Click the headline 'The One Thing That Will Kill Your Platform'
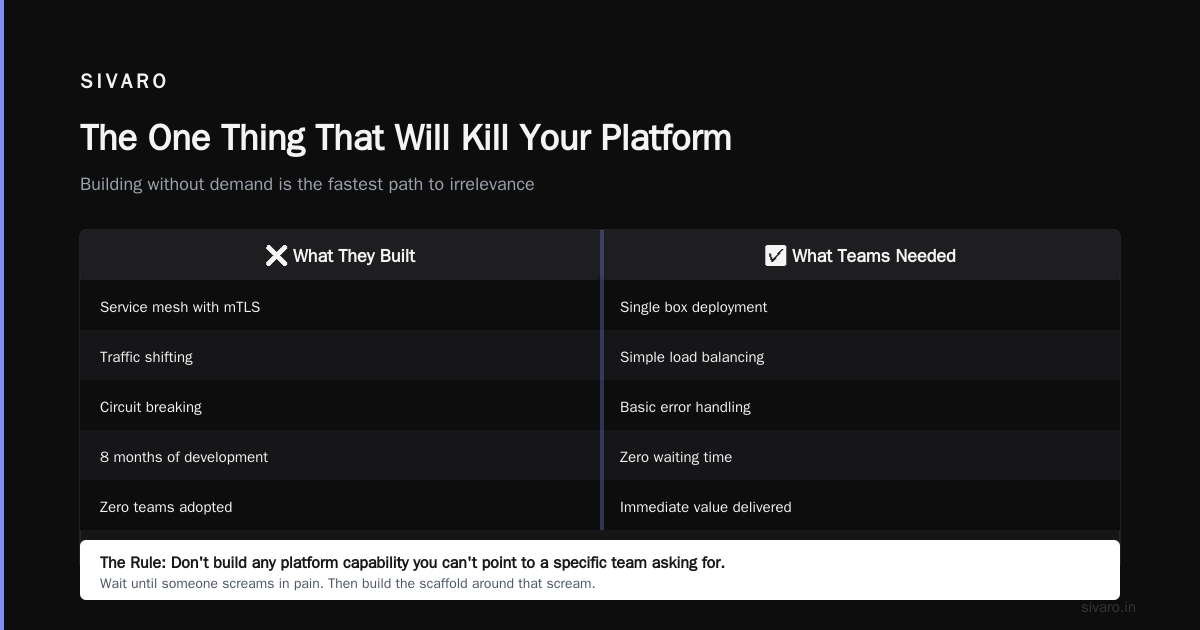 click(x=406, y=137)
